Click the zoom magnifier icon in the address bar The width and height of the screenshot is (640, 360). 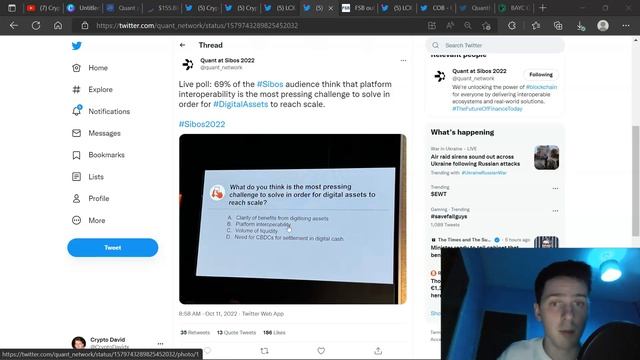tap(468, 26)
